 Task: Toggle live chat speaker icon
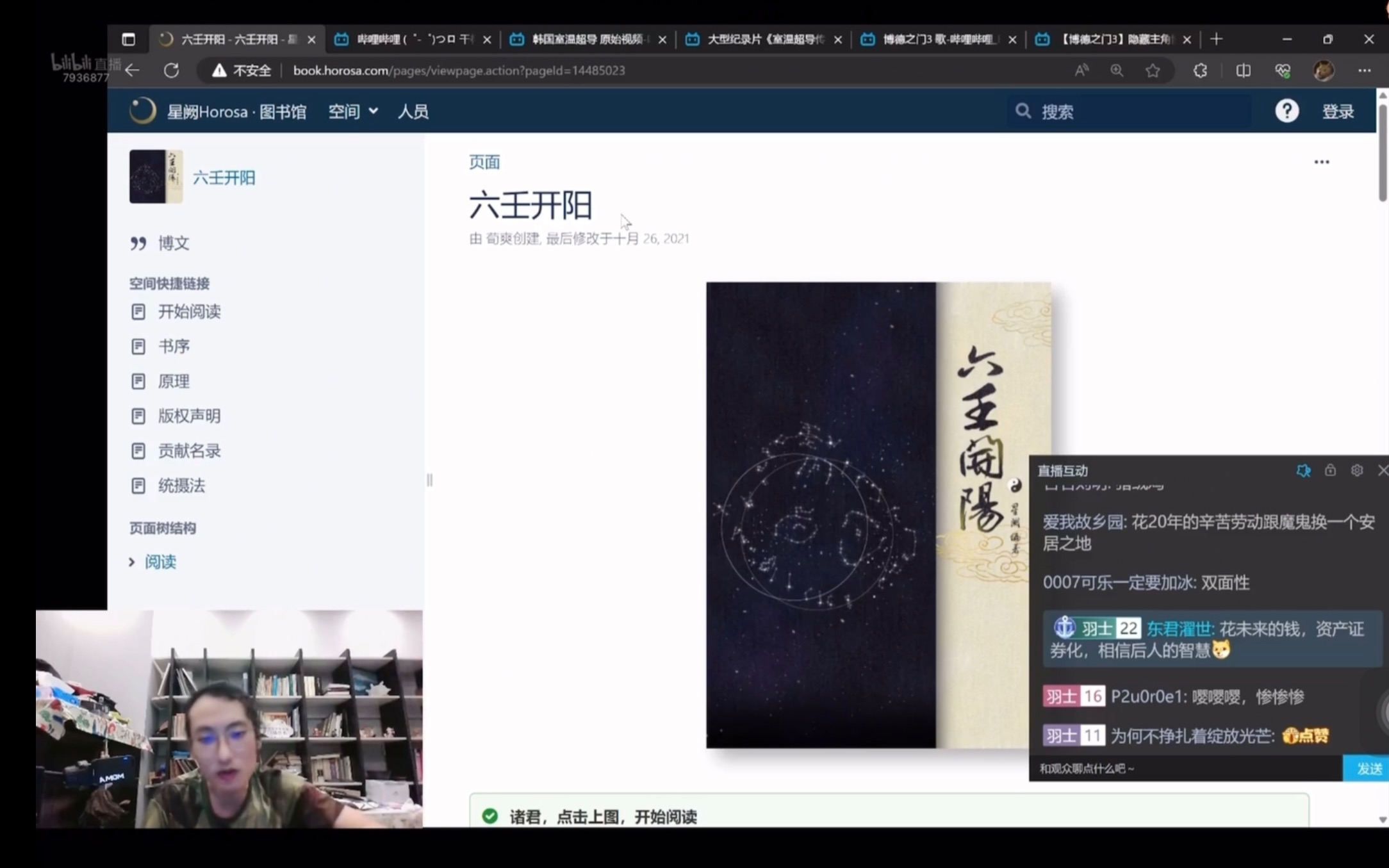click(x=1303, y=471)
